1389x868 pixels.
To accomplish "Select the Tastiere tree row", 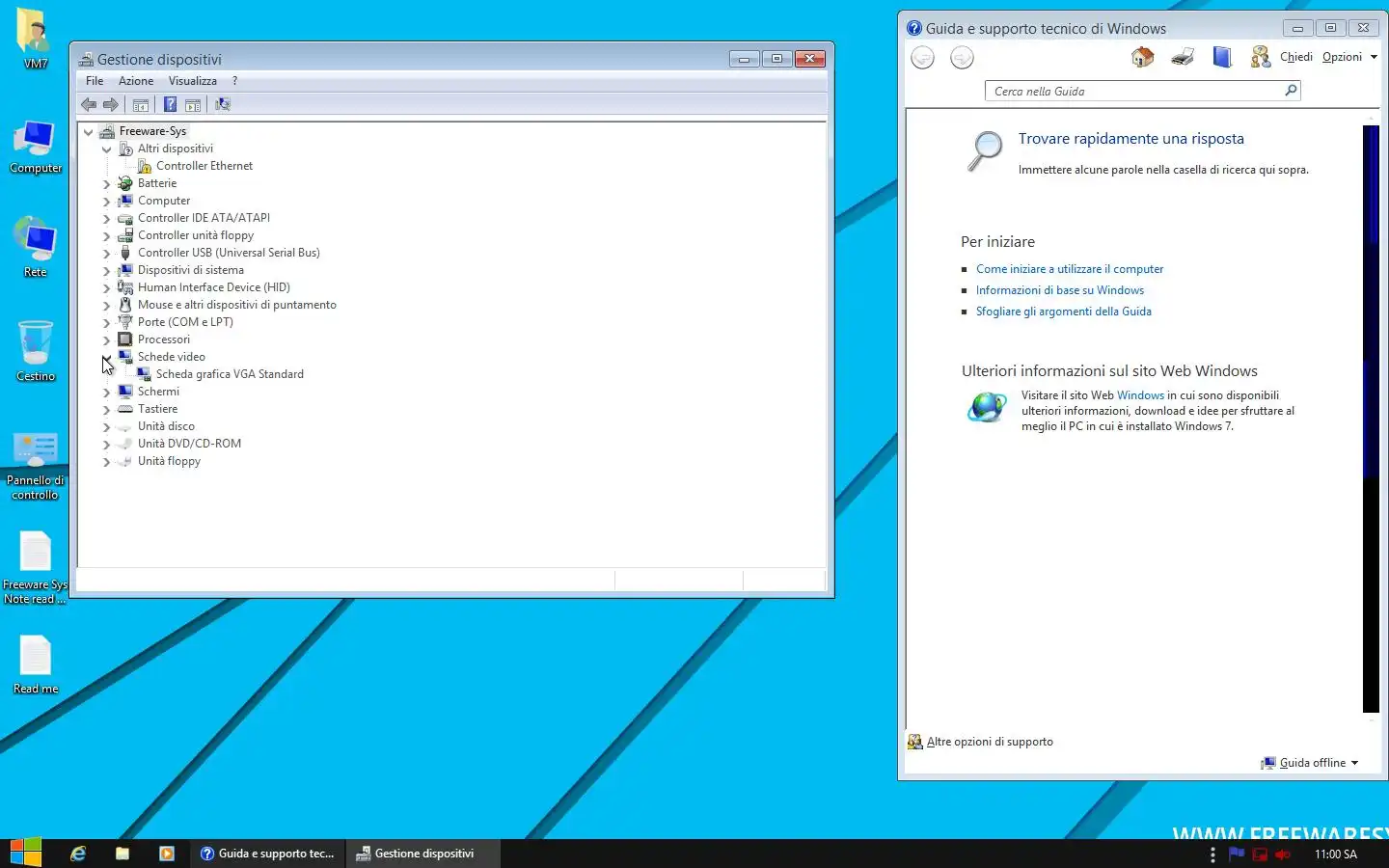I will click(157, 409).
